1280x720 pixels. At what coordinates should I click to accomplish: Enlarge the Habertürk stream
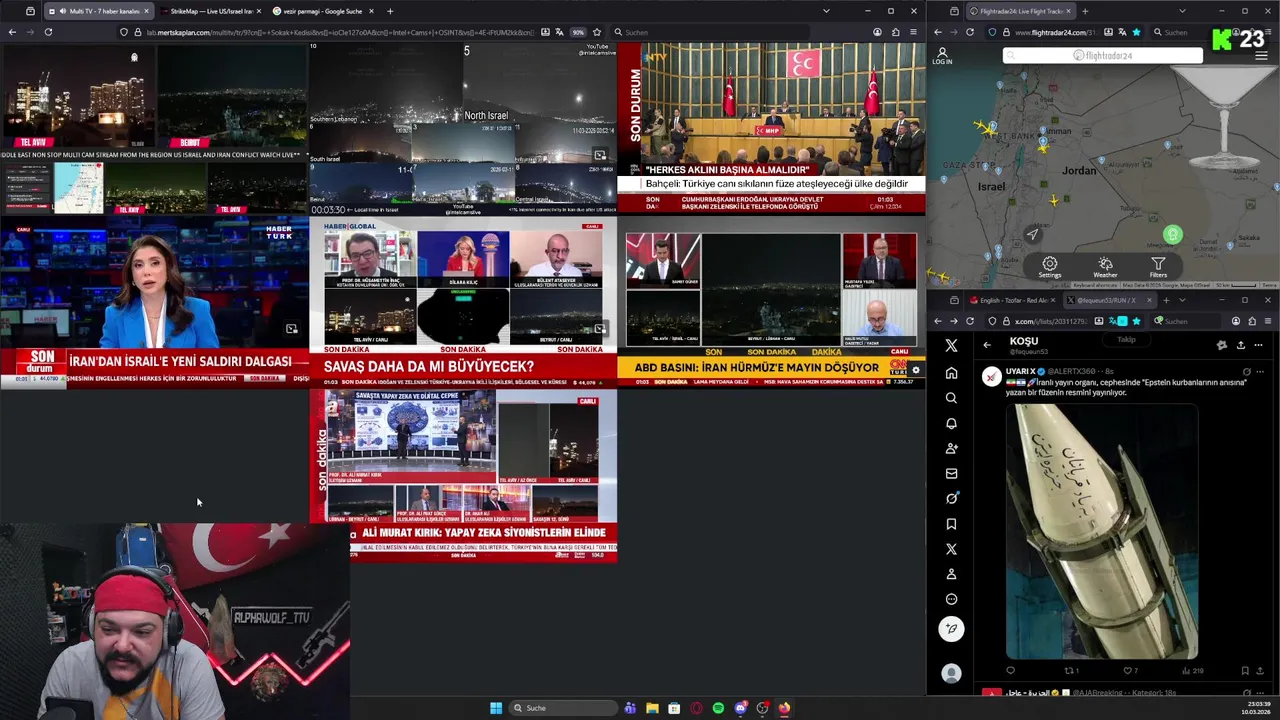coord(291,328)
